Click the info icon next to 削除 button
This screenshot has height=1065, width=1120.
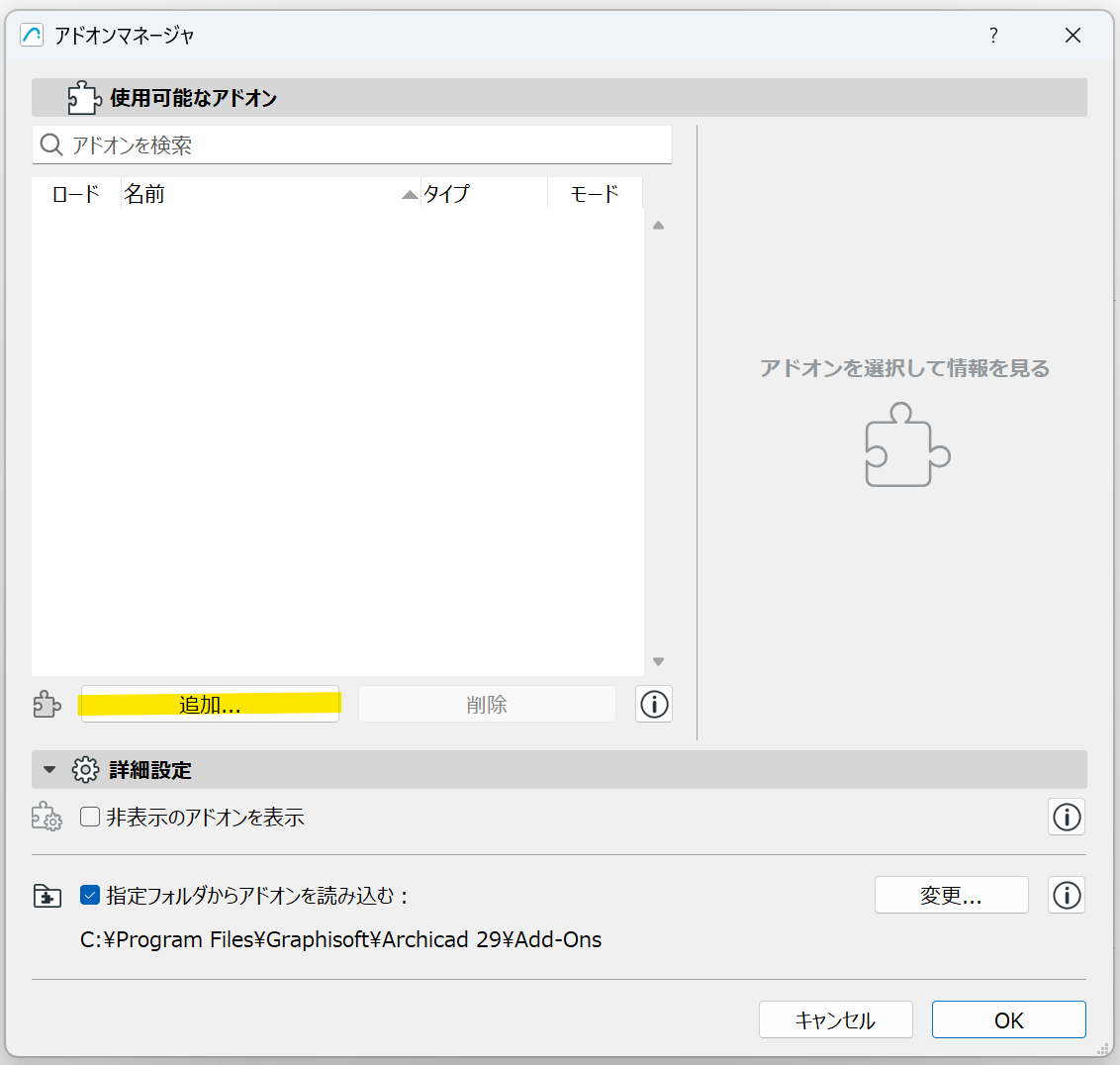coord(654,705)
